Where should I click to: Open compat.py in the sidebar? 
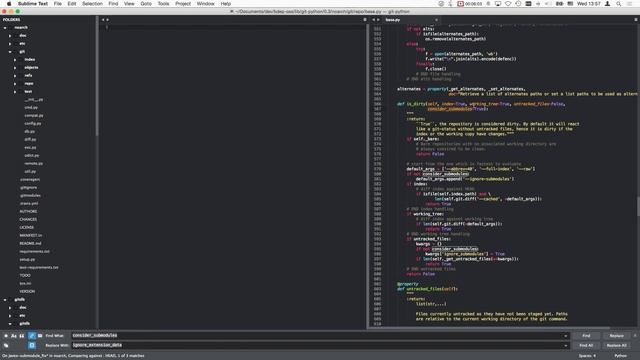point(33,116)
